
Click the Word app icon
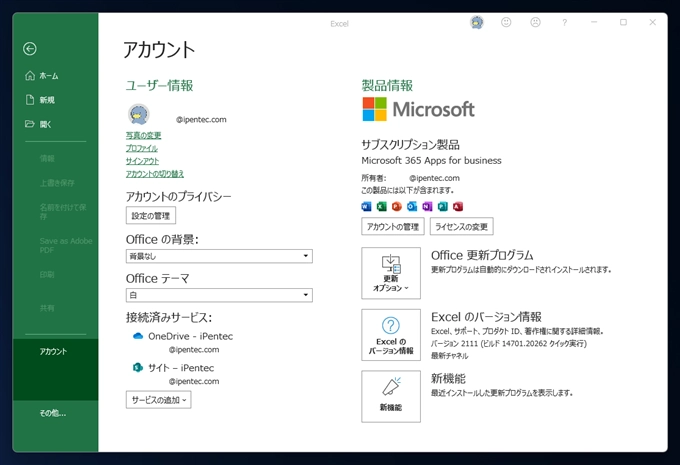tap(366, 206)
